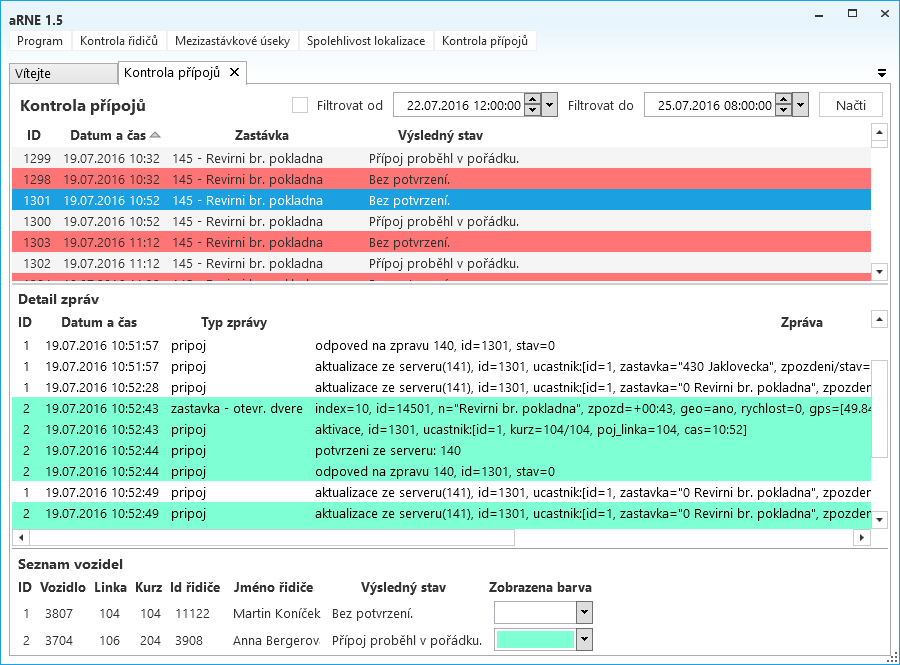
Task: Click Filtrovat do date input field
Action: pos(710,105)
